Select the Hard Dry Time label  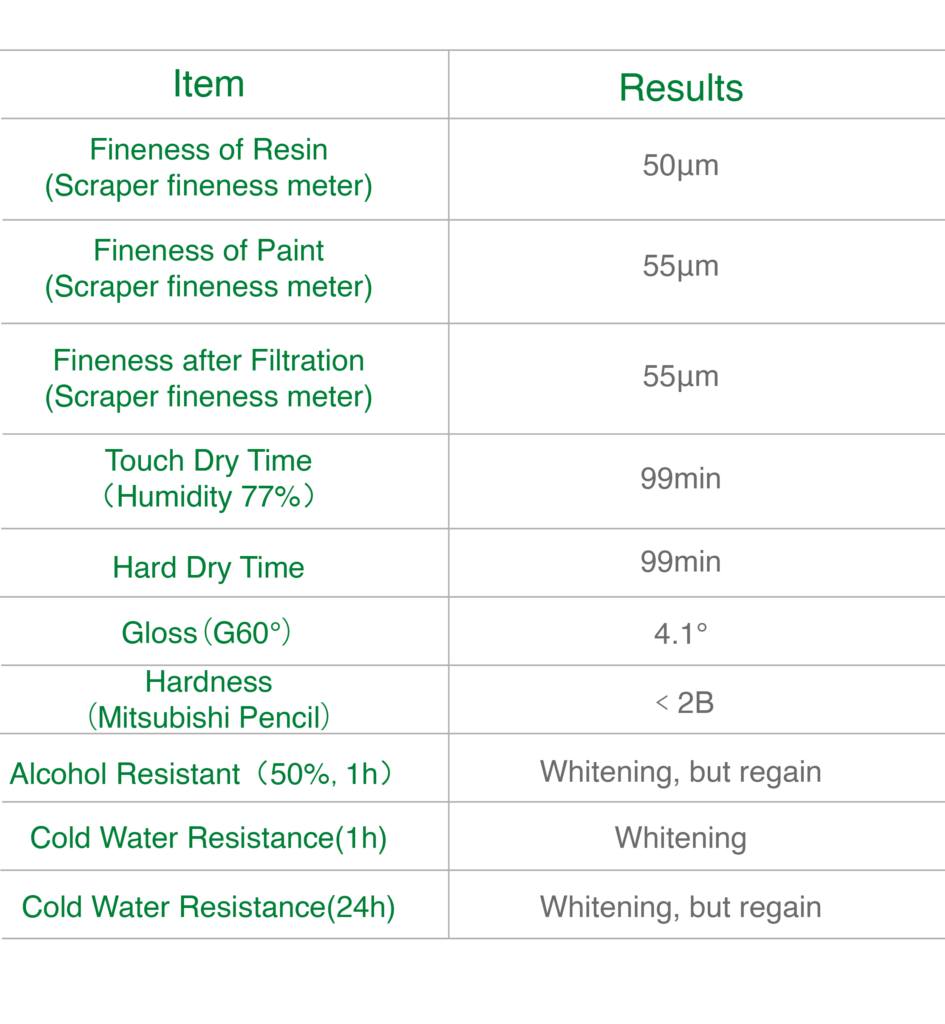[x=208, y=568]
